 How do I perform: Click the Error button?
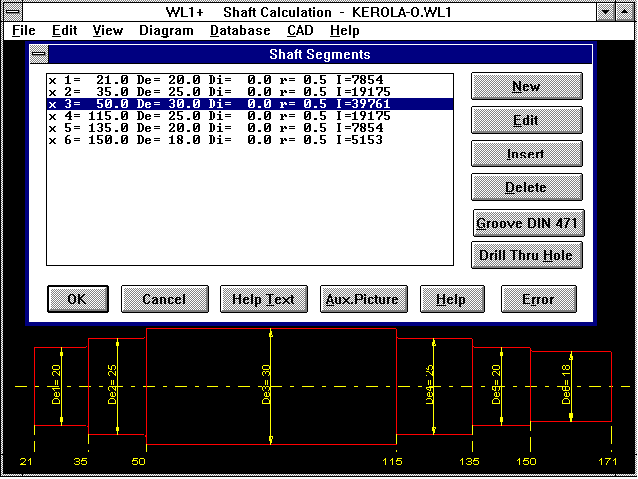tap(538, 299)
